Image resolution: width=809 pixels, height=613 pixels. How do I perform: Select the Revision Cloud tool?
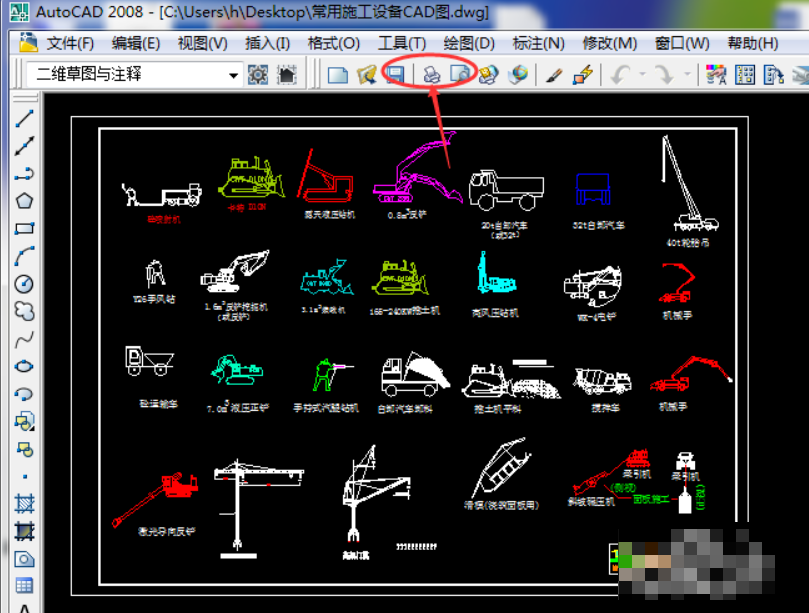pyautogui.click(x=24, y=311)
